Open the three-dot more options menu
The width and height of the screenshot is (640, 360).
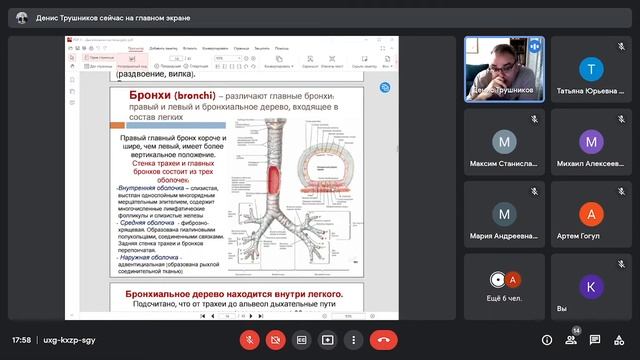[353, 340]
